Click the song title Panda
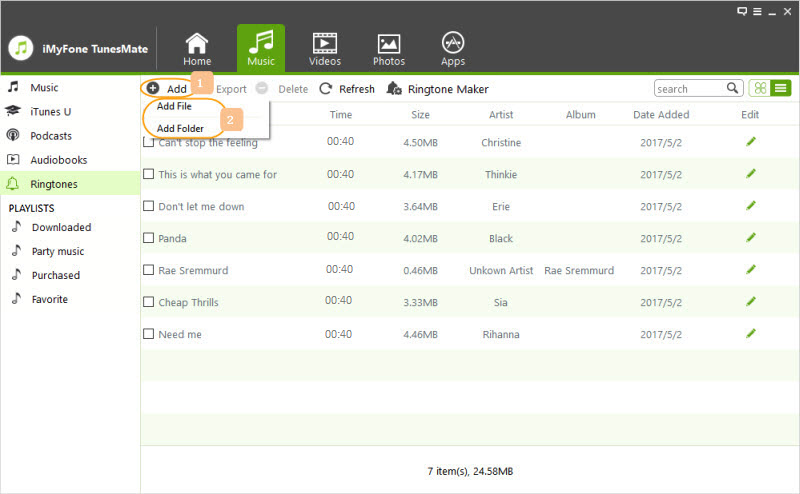 [172, 238]
